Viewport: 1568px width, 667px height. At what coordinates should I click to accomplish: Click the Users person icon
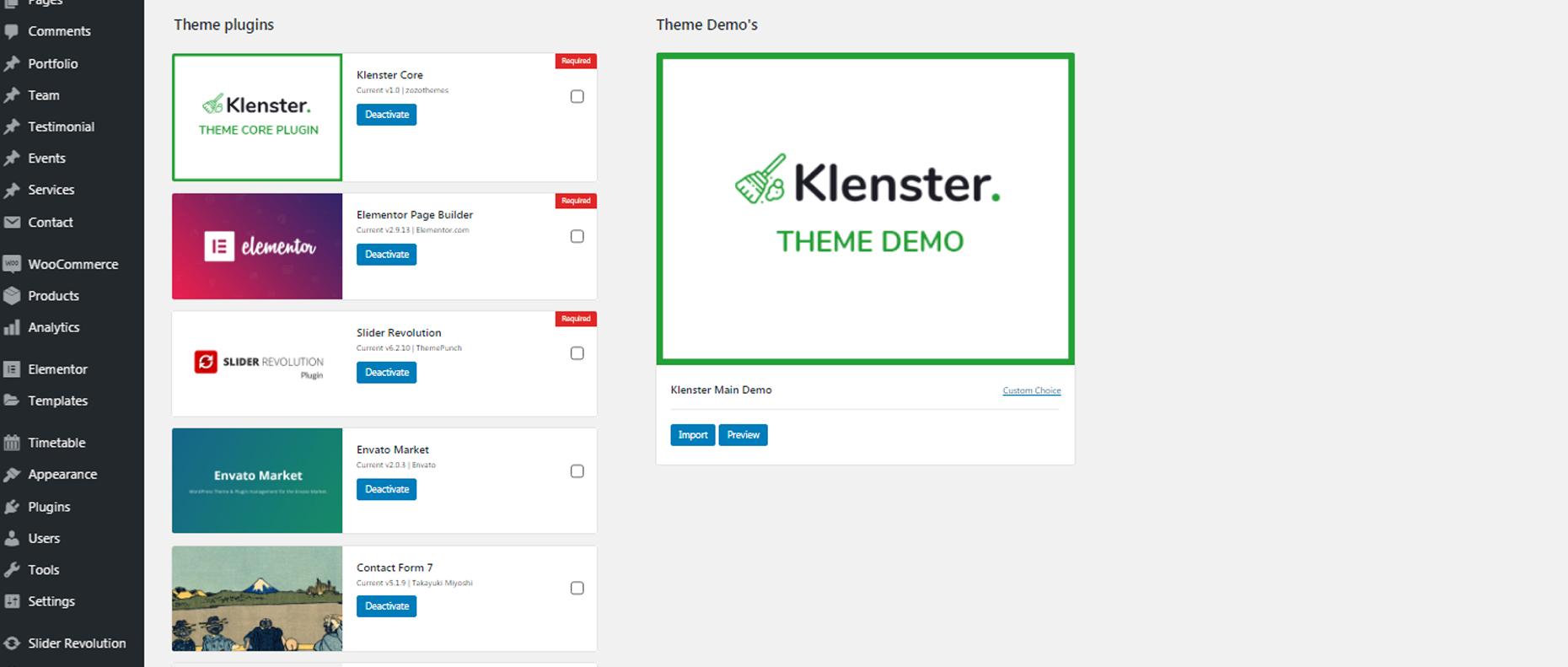tap(12, 538)
